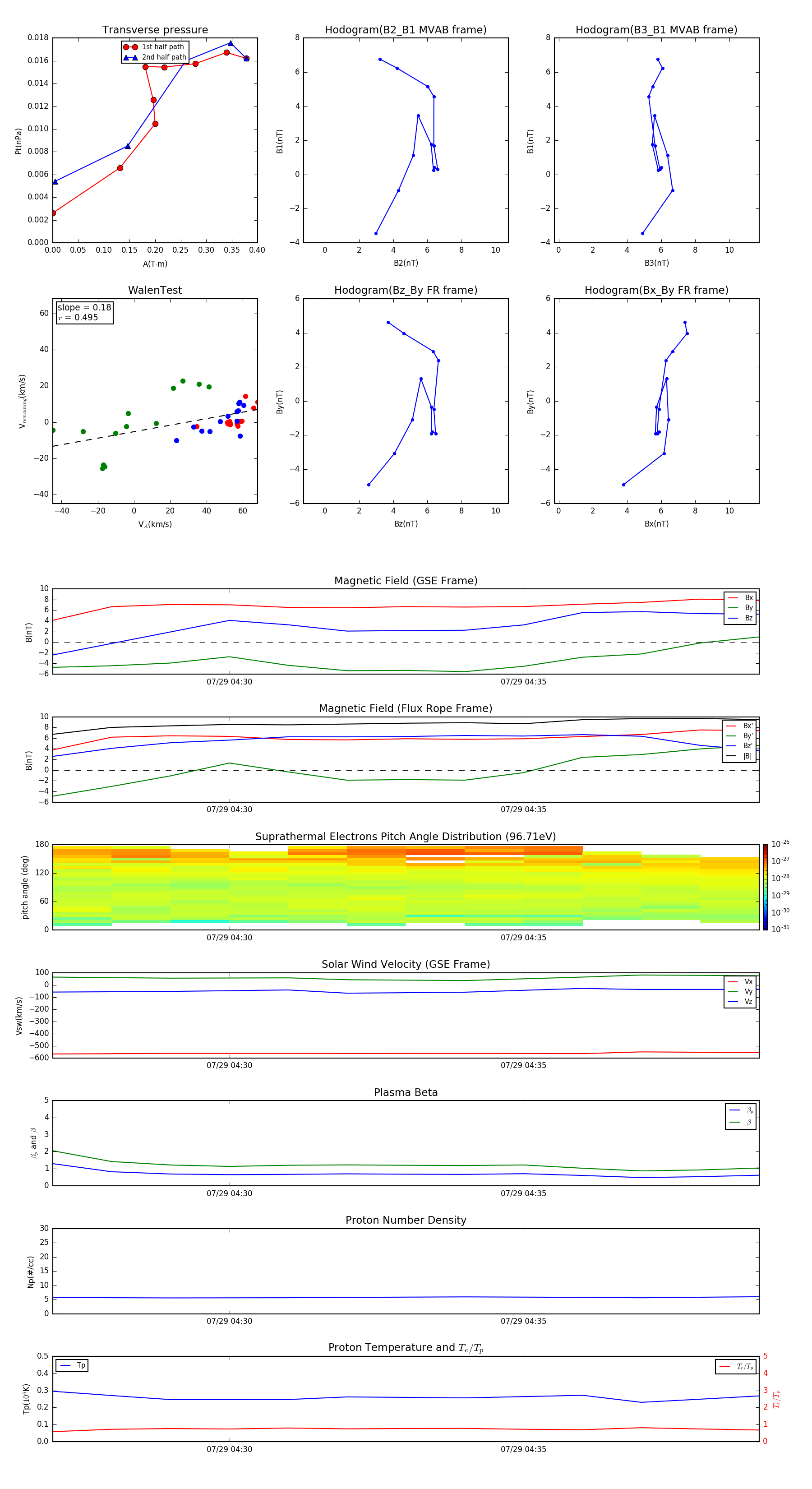The width and height of the screenshot is (812, 1489).
Task: Click the "B3(nT)" x-axis label
Action: click(656, 263)
